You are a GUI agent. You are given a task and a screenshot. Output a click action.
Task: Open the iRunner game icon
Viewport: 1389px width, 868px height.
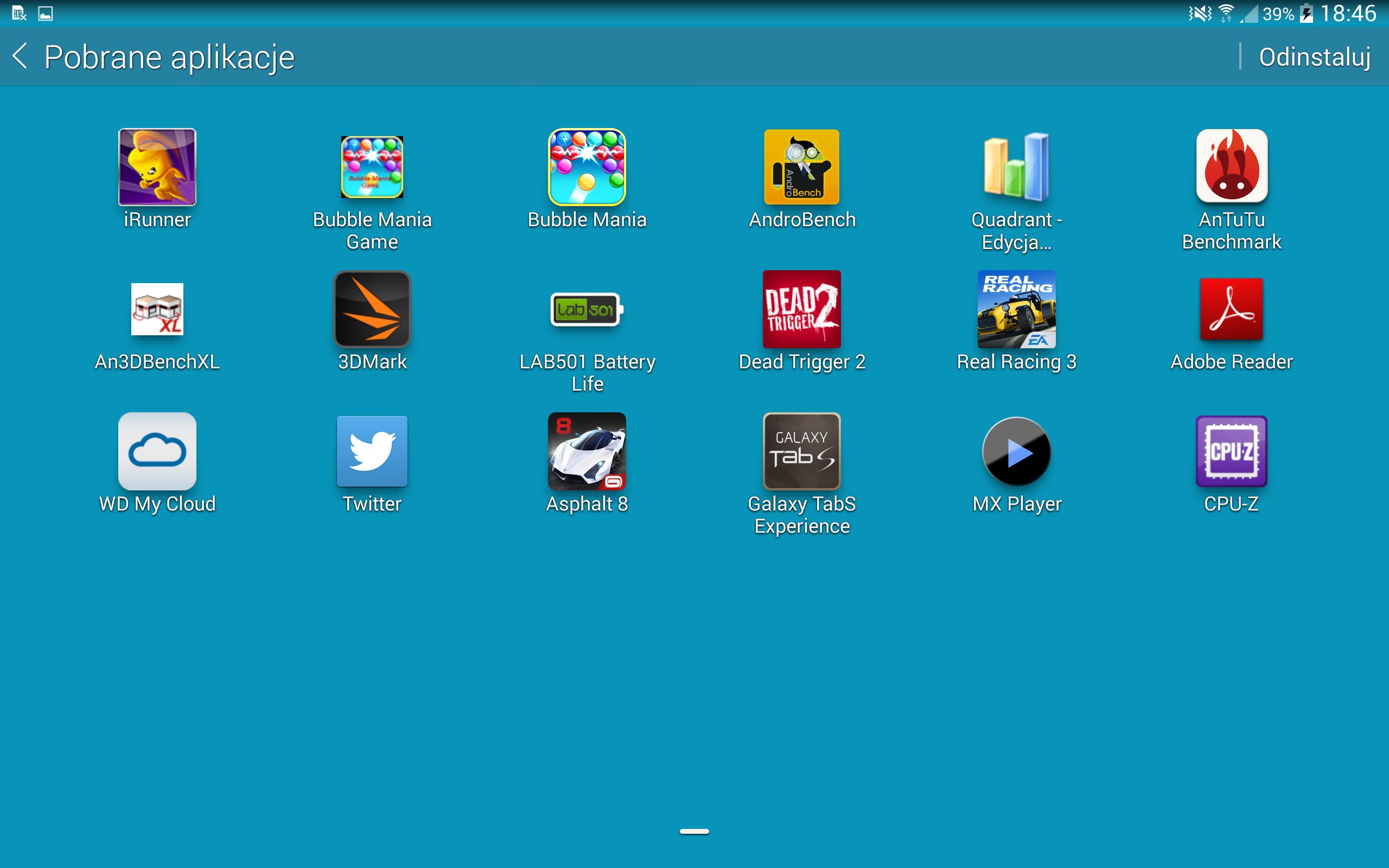coord(157,167)
